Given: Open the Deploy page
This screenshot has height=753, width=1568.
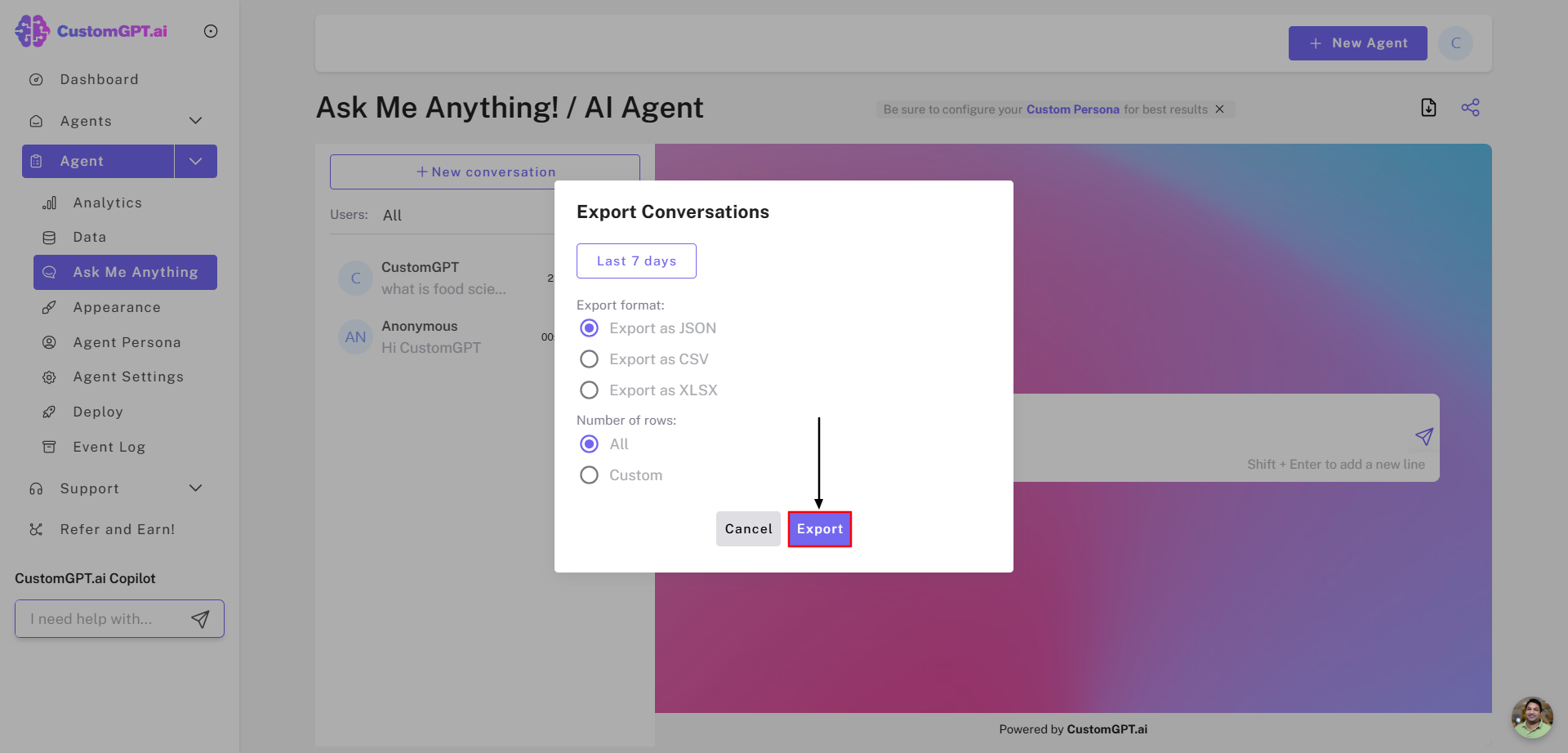Looking at the screenshot, I should tap(98, 412).
